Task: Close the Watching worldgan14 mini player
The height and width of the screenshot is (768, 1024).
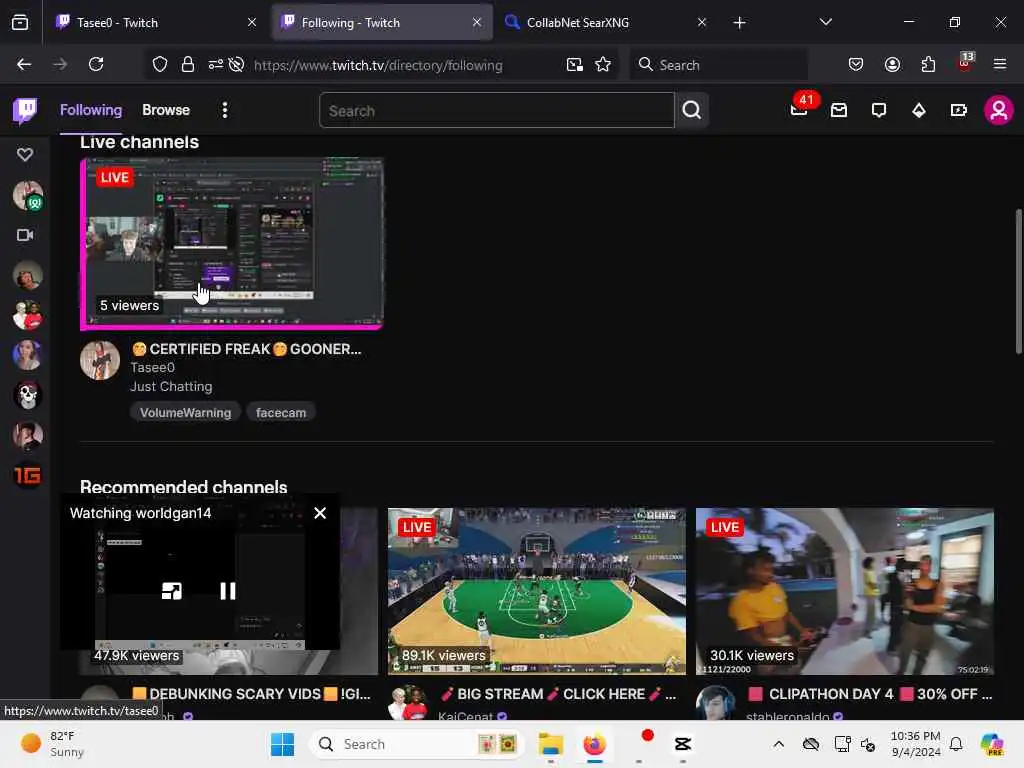Action: pyautogui.click(x=320, y=513)
